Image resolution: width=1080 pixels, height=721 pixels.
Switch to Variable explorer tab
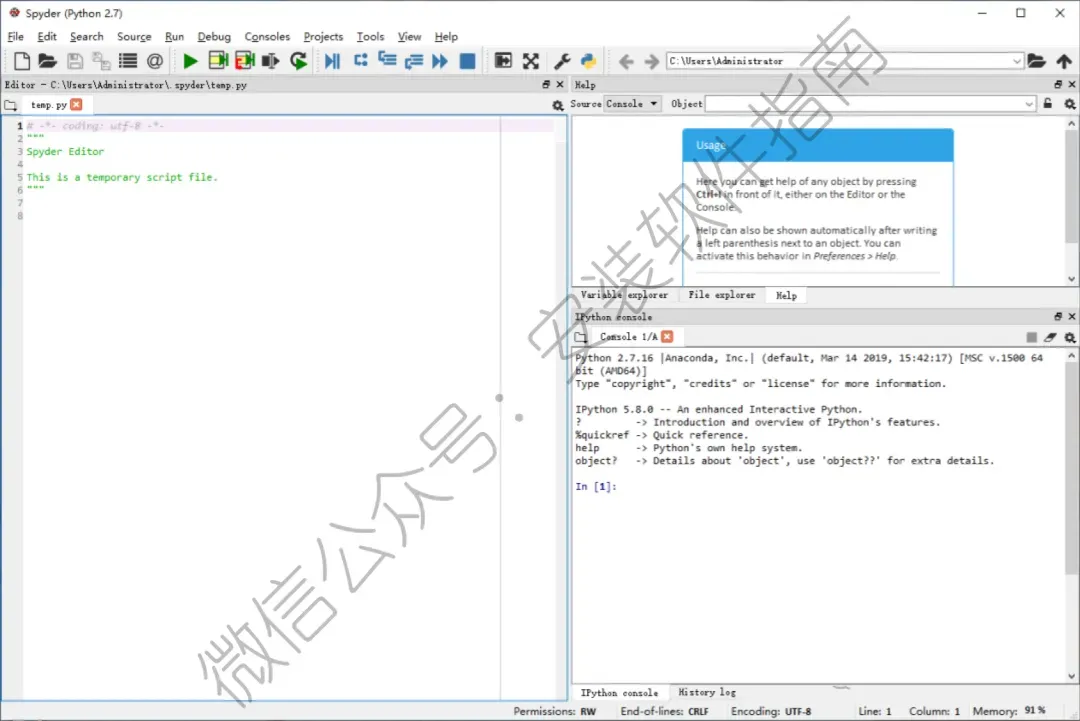(624, 295)
